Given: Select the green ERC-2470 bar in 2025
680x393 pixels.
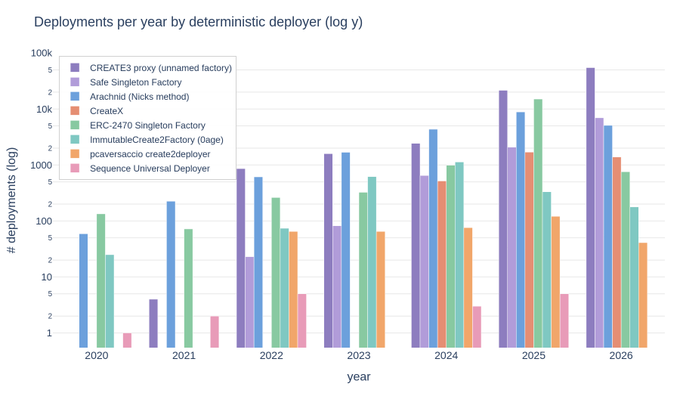Looking at the screenshot, I should 538,223.
